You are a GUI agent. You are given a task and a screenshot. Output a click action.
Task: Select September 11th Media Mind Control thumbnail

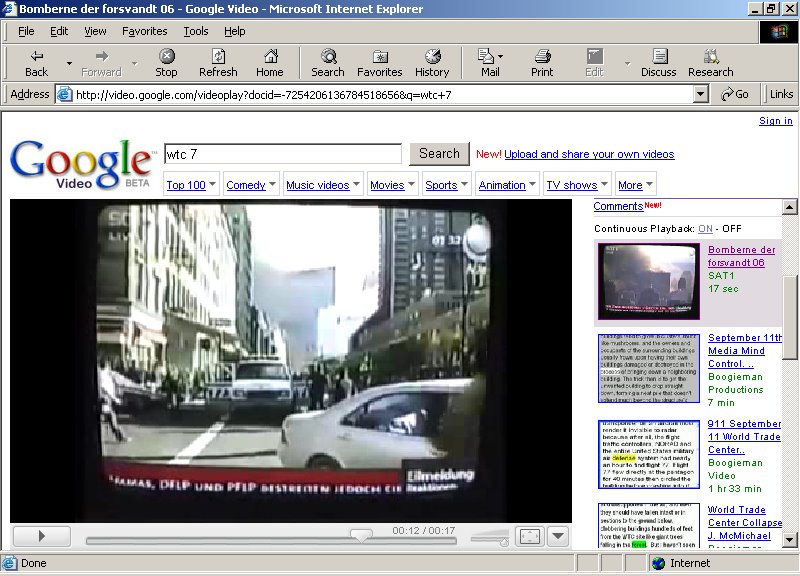pyautogui.click(x=648, y=368)
